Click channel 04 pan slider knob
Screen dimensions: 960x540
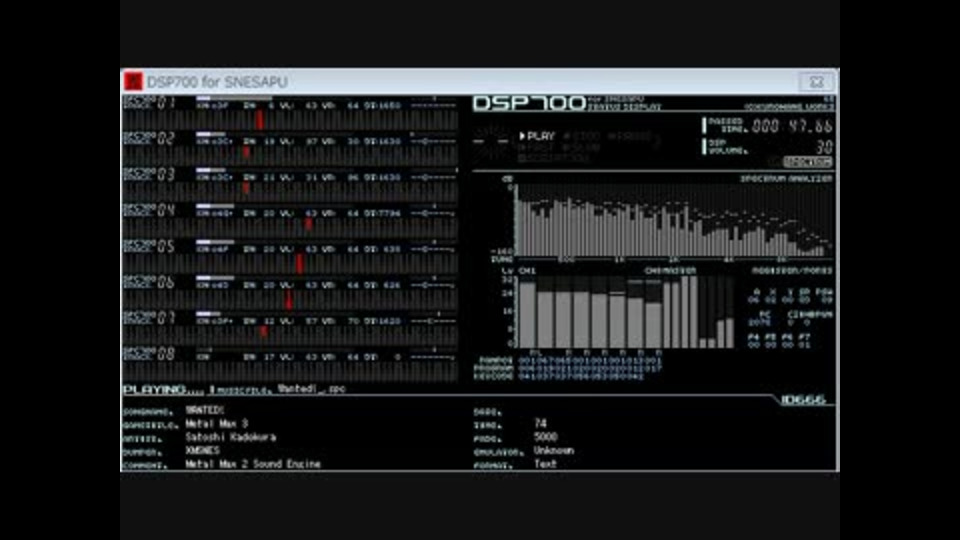pyautogui.click(x=424, y=214)
